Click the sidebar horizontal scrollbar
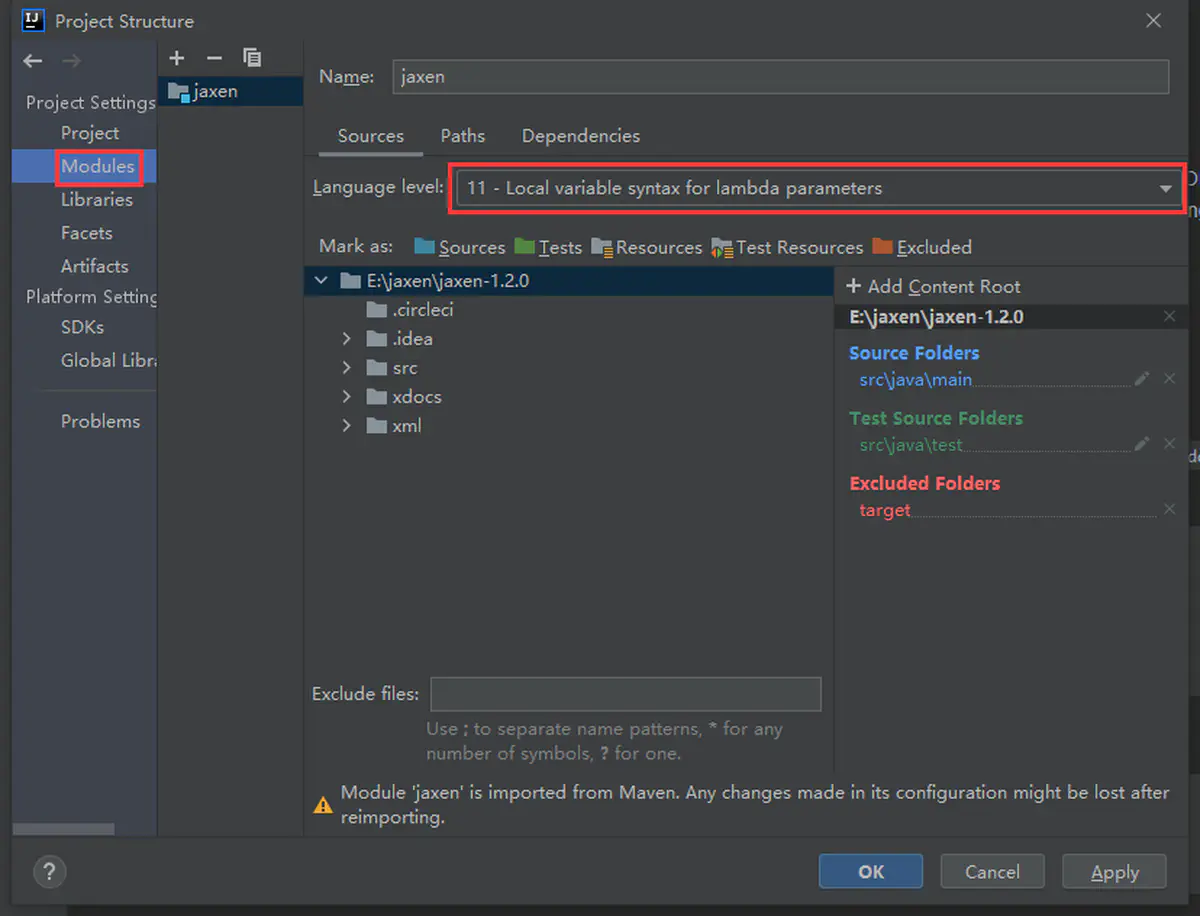1200x916 pixels. click(64, 829)
